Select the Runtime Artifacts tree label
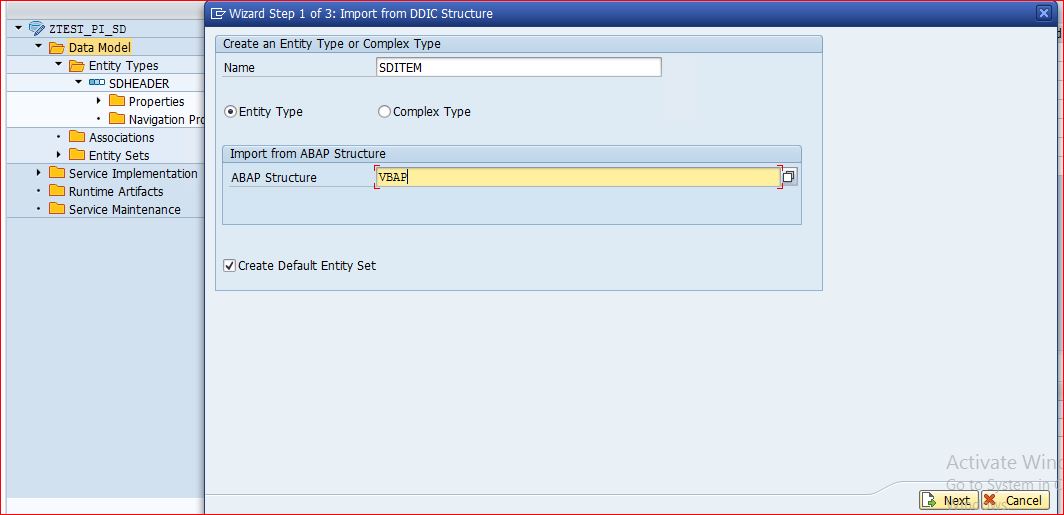 116,191
